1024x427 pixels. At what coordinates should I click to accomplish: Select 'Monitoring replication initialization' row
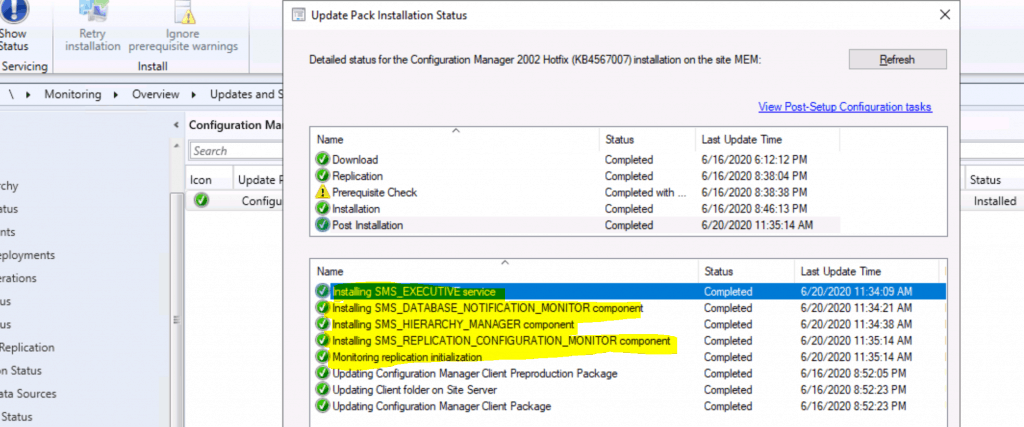(629, 357)
